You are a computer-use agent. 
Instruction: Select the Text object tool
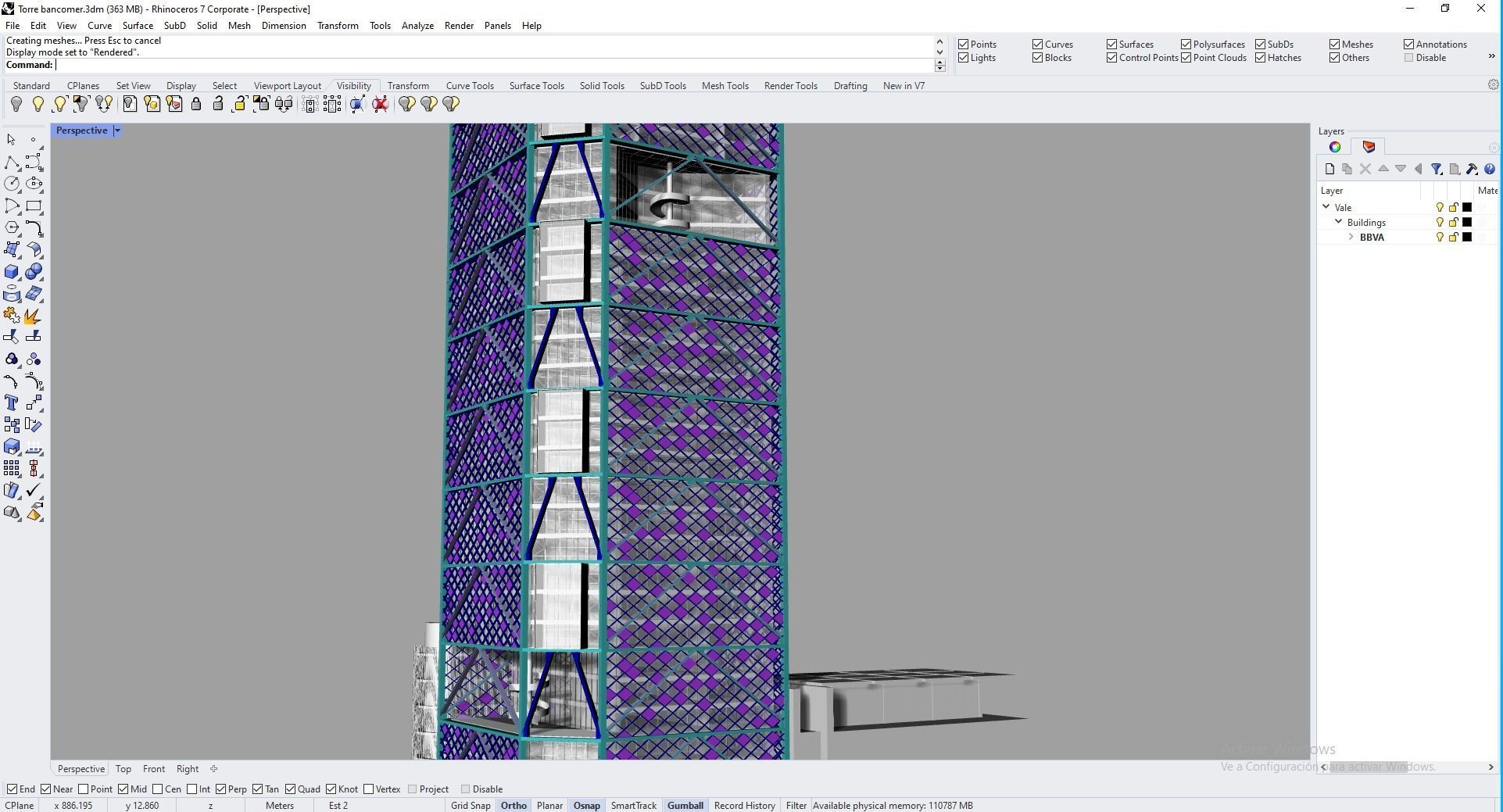point(12,403)
